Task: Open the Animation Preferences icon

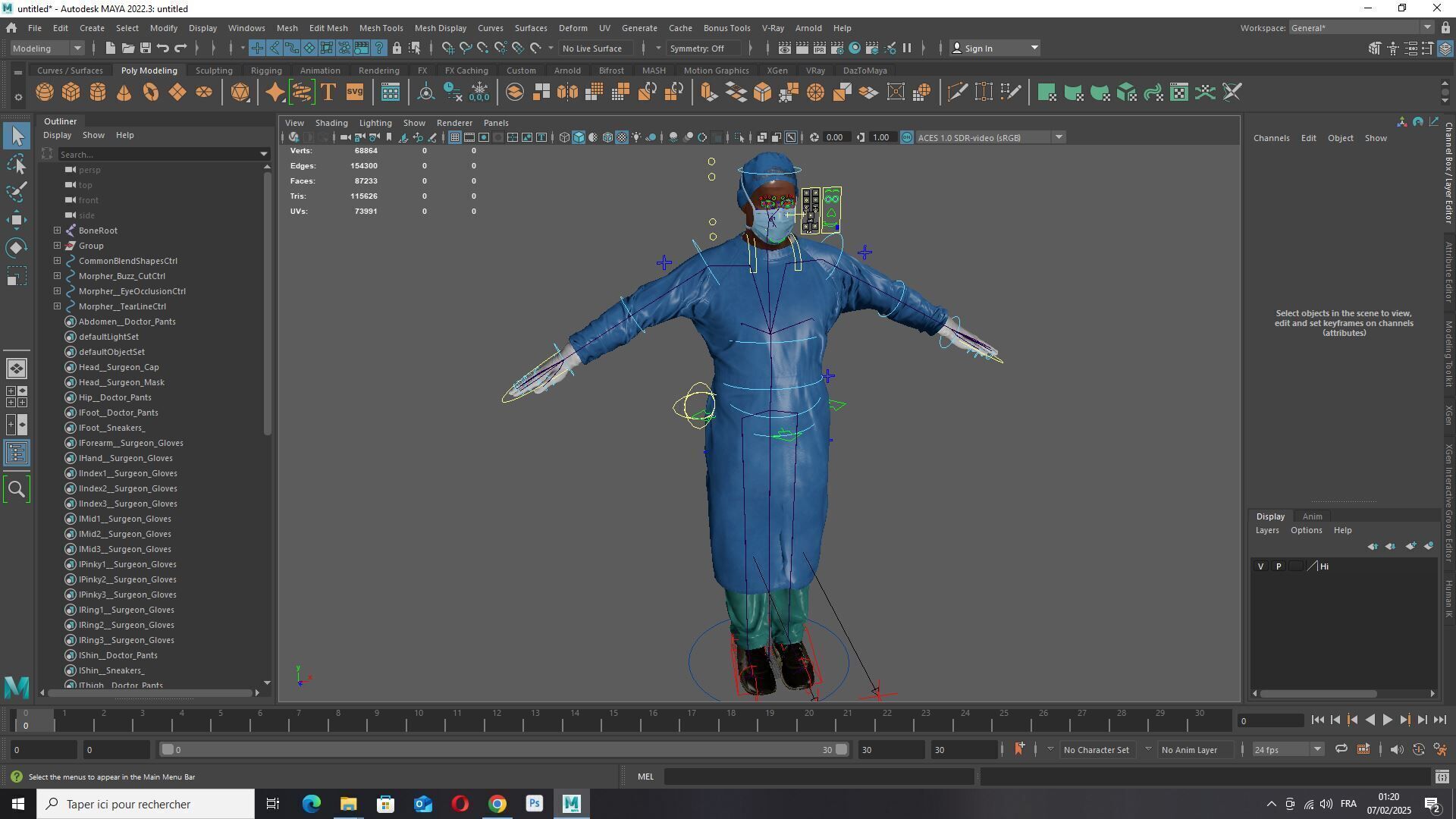Action: (x=1441, y=750)
